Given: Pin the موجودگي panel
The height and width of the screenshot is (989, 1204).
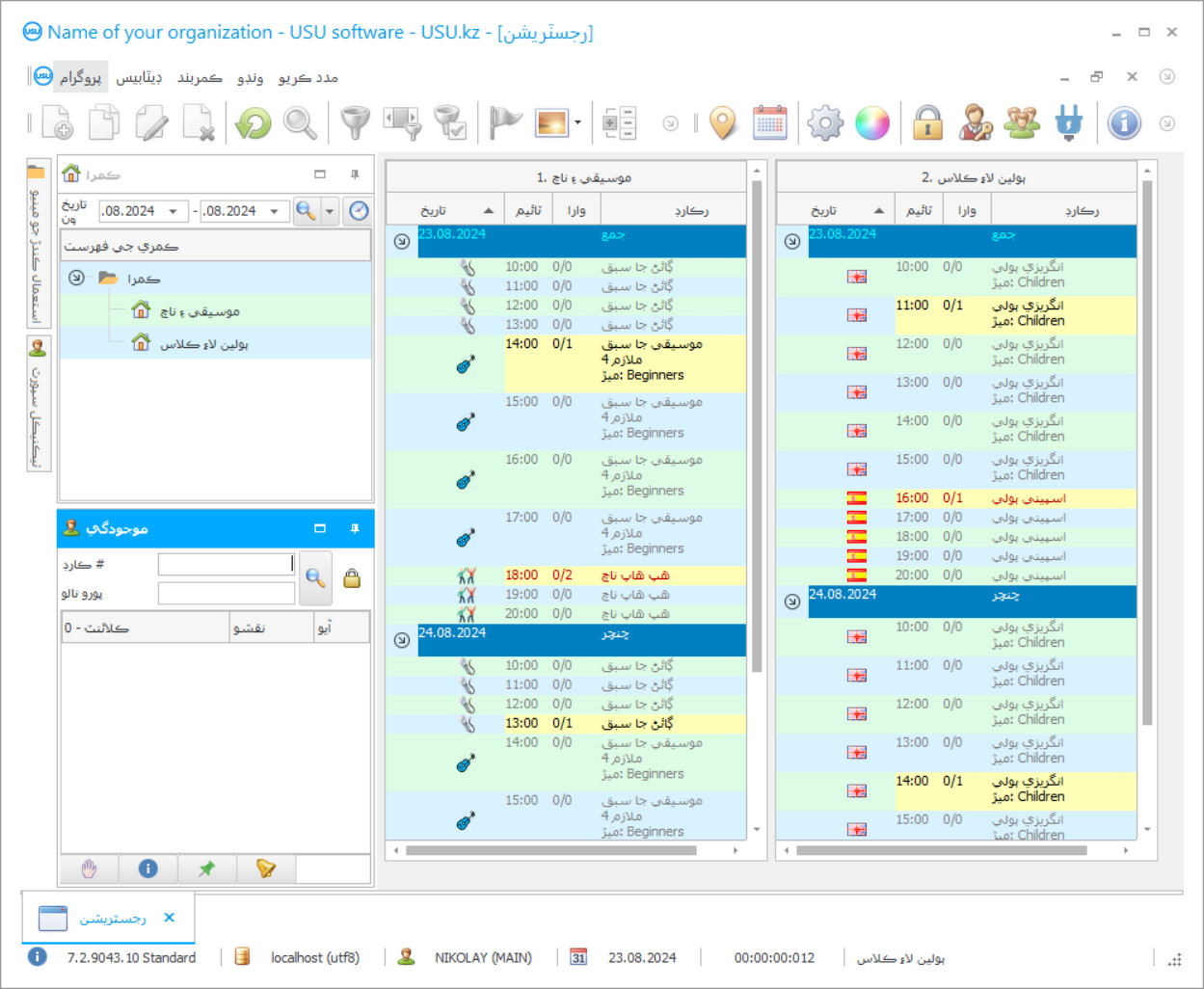Looking at the screenshot, I should point(355,528).
